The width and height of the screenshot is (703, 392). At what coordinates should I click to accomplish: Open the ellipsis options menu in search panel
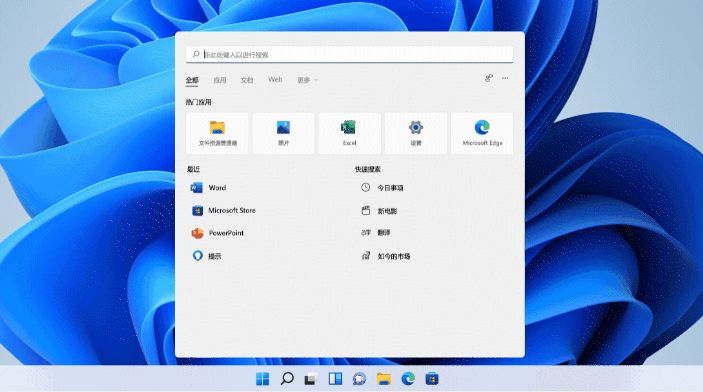tap(505, 78)
